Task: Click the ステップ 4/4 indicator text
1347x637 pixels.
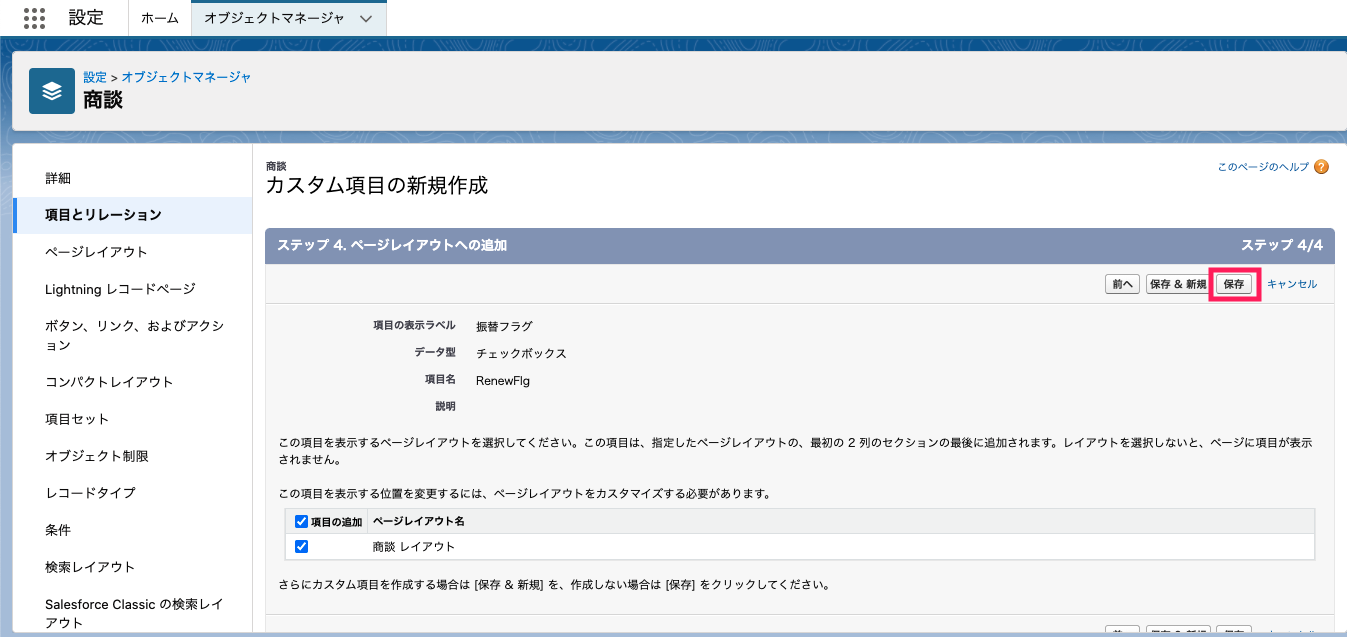Action: click(x=1282, y=245)
